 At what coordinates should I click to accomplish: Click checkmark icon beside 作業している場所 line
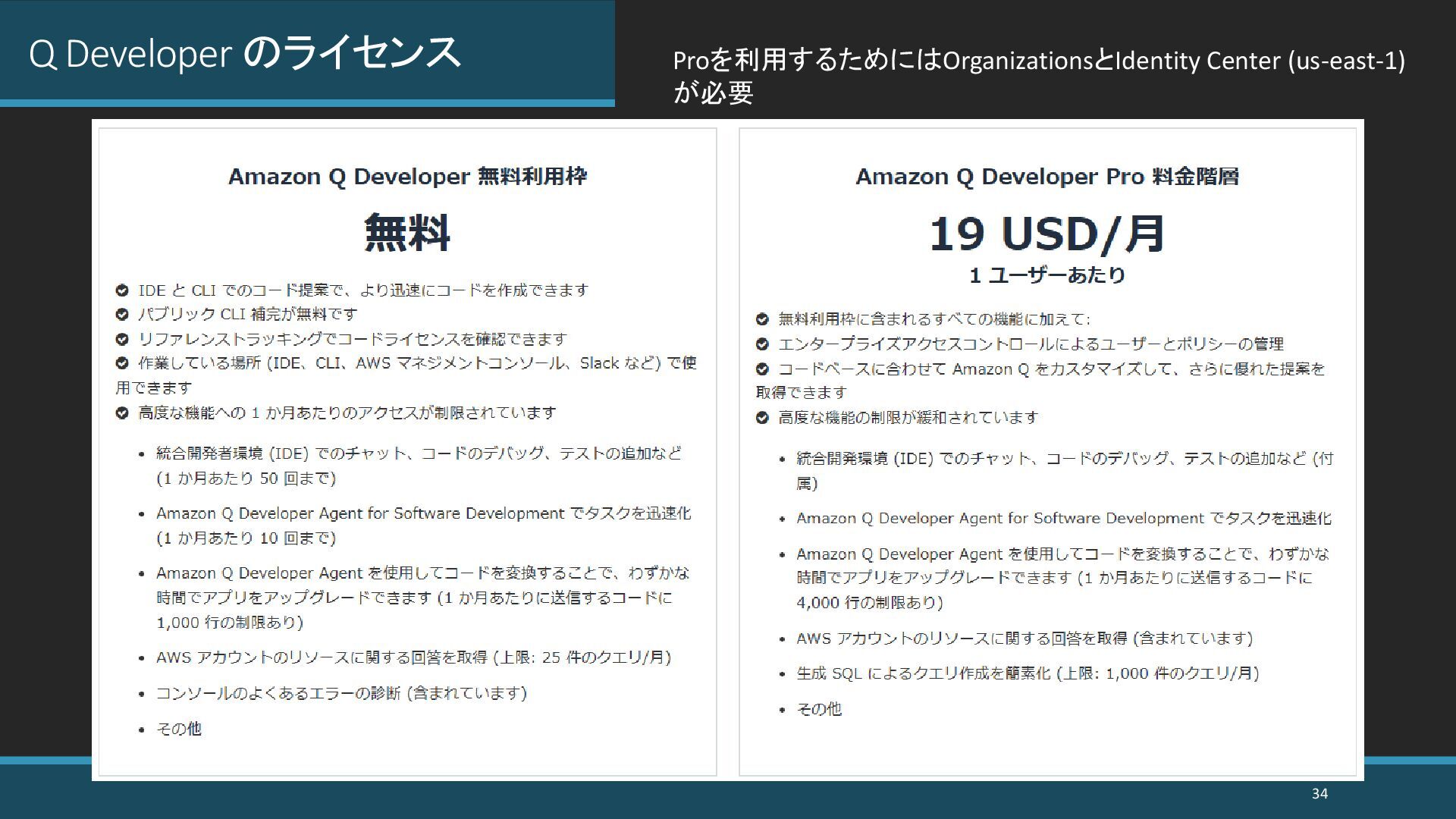click(x=121, y=363)
